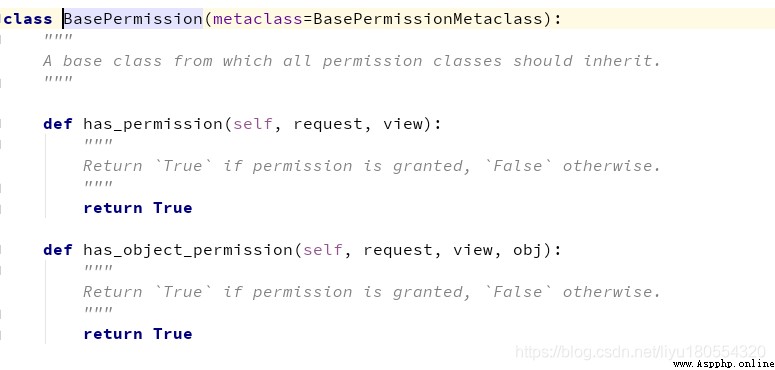Click the self parameter in has_permission

point(253,124)
